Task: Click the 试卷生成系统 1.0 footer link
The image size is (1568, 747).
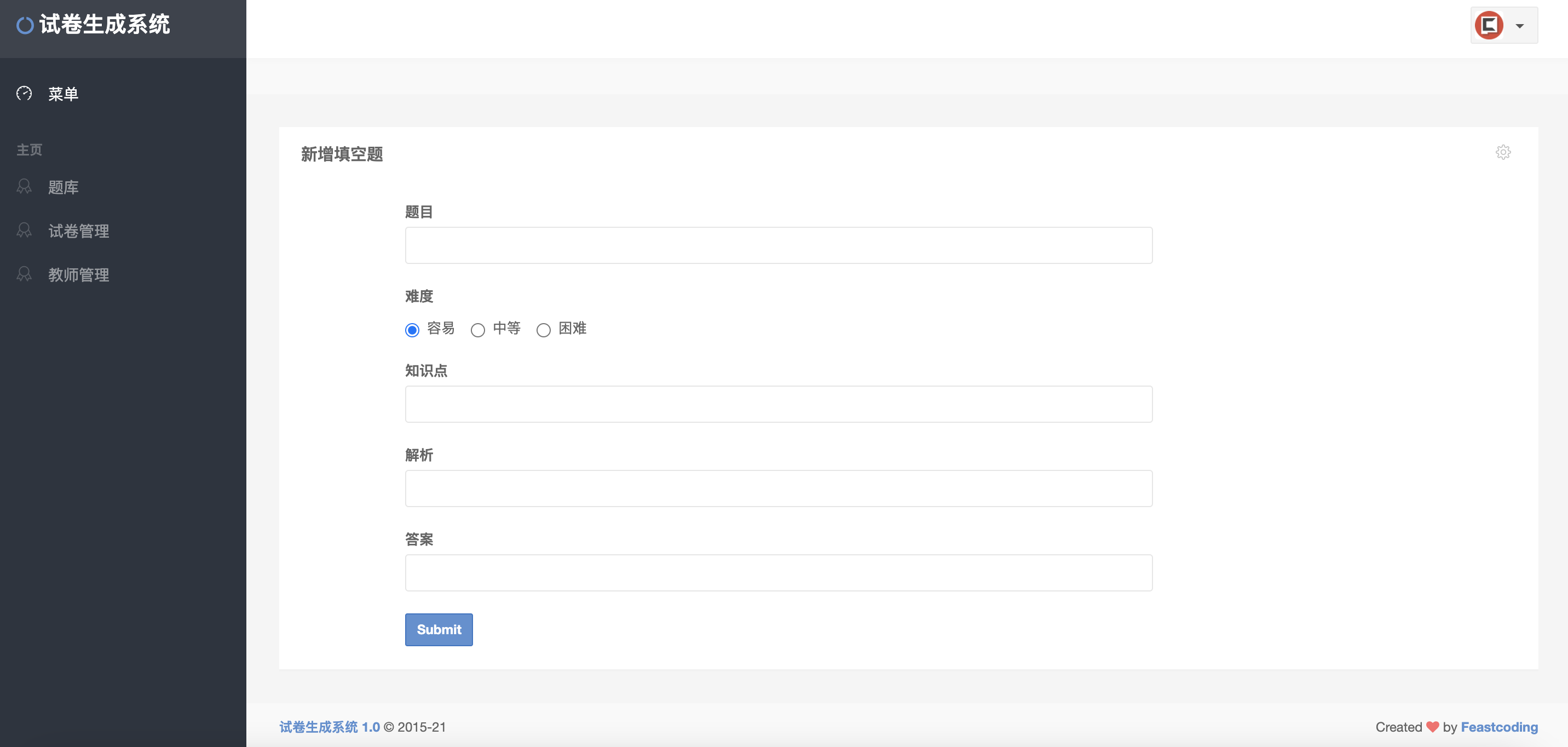Action: tap(329, 727)
